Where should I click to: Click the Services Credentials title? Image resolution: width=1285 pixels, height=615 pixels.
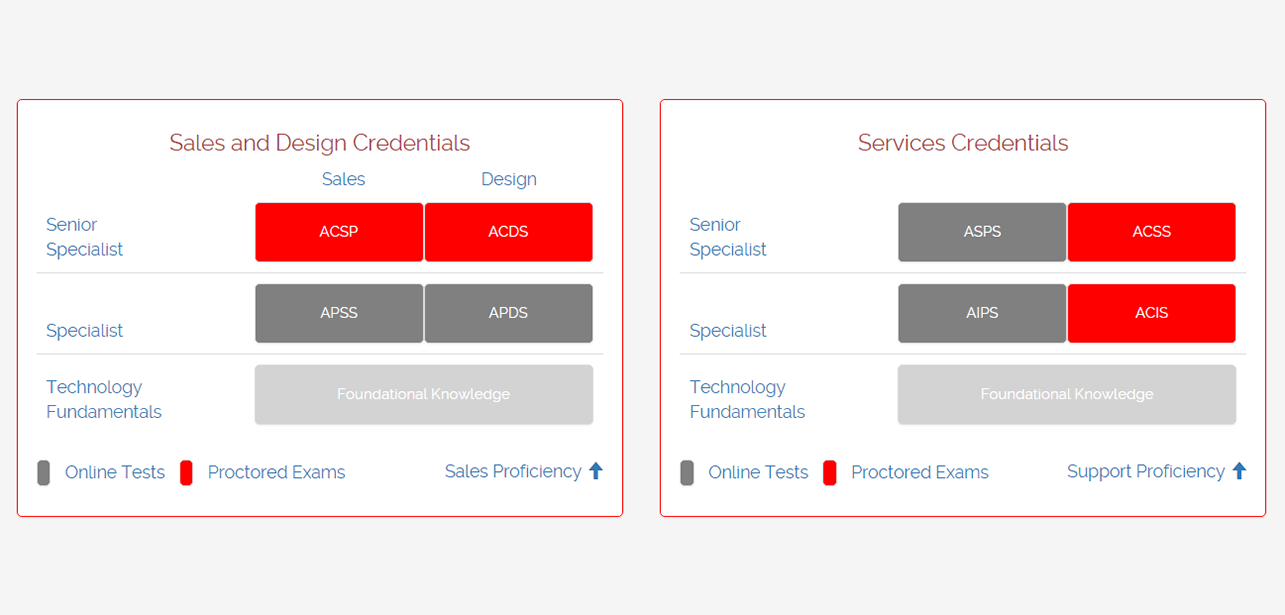tap(963, 143)
